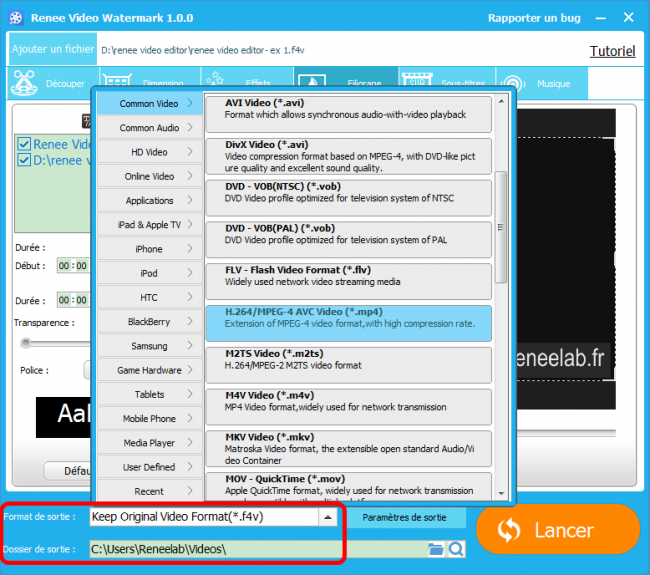Screen dimensions: 650x575
Task: Choose M4V Video (*.m4v) format
Action: coord(349,407)
